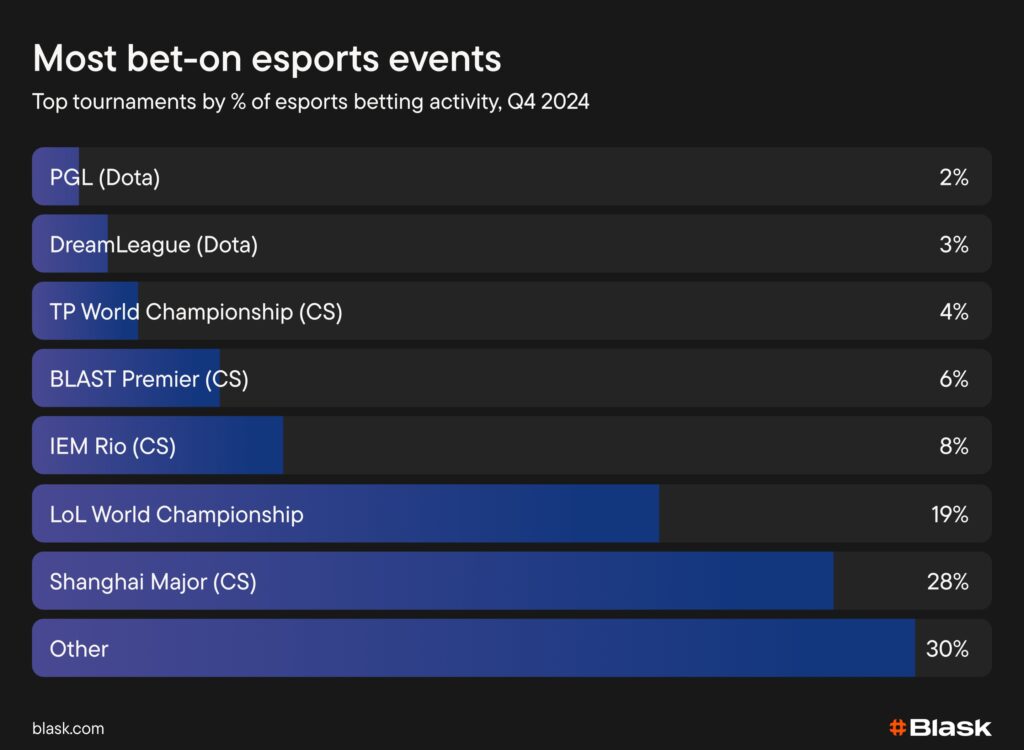Click the 8% value for IEM Rio
The image size is (1024, 750).
[x=954, y=446]
